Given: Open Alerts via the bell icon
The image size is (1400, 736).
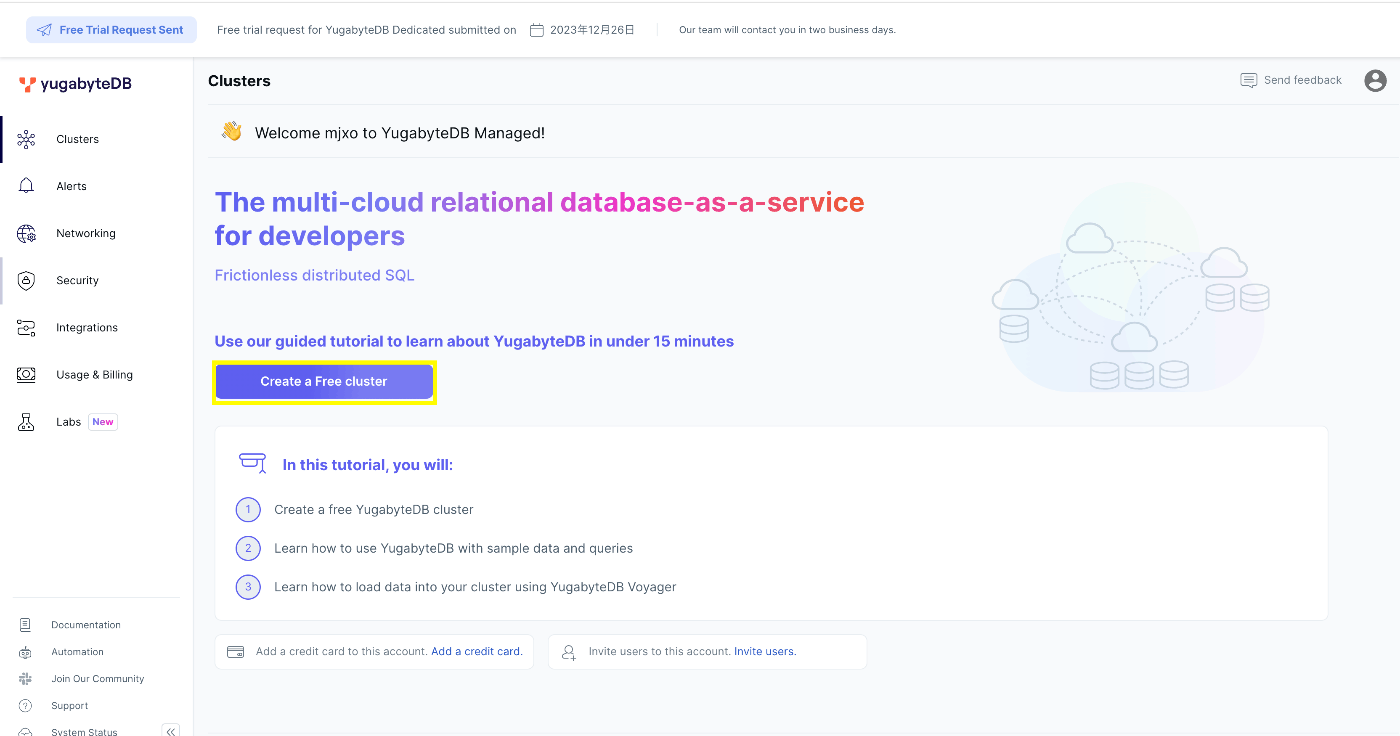Looking at the screenshot, I should click(x=26, y=186).
